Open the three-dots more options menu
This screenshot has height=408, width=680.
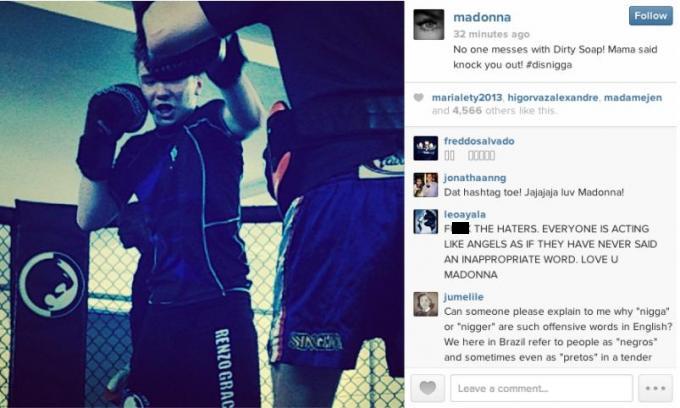tap(655, 388)
